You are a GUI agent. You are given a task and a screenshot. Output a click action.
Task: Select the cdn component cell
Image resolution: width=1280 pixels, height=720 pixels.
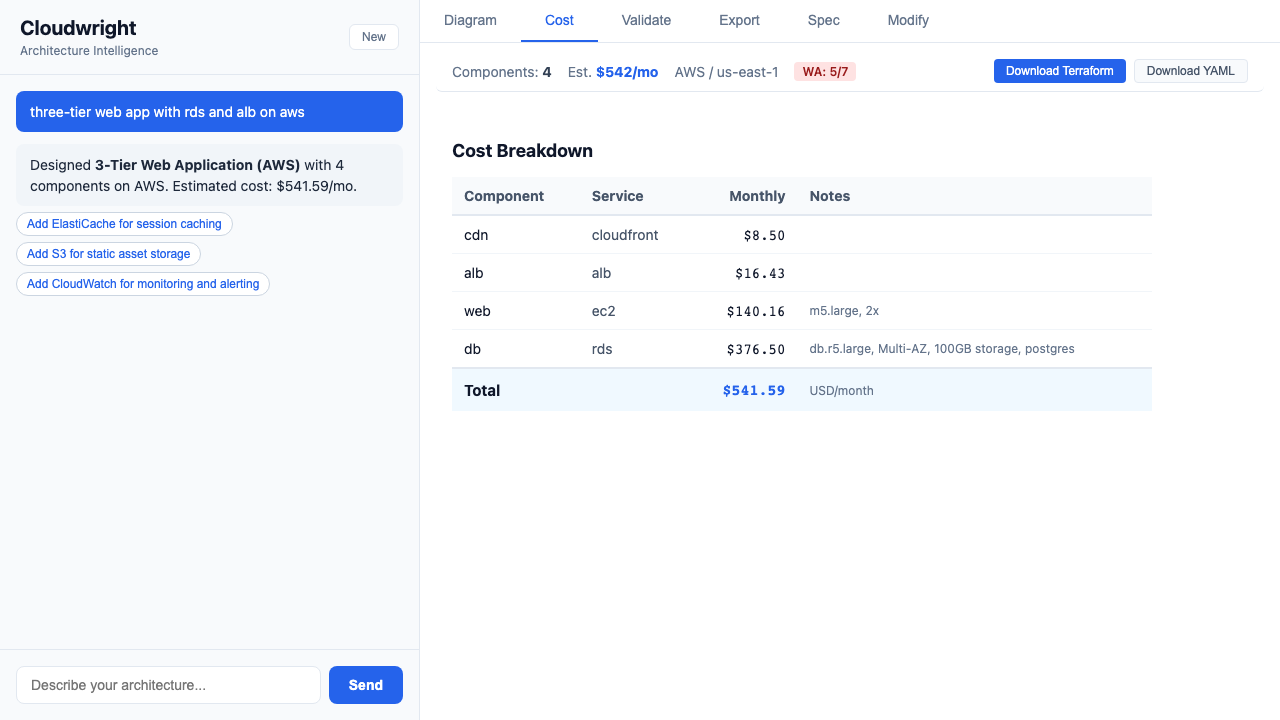[476, 235]
